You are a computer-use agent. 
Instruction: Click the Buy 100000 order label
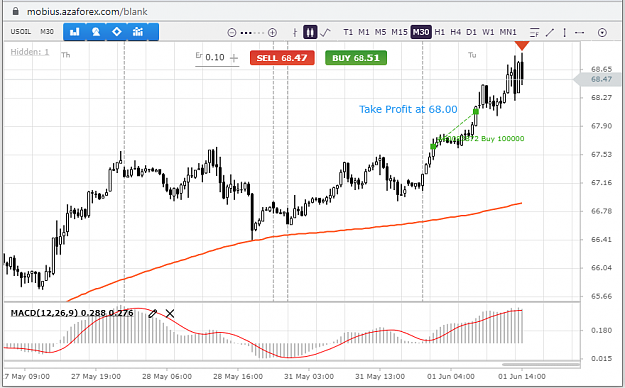503,139
